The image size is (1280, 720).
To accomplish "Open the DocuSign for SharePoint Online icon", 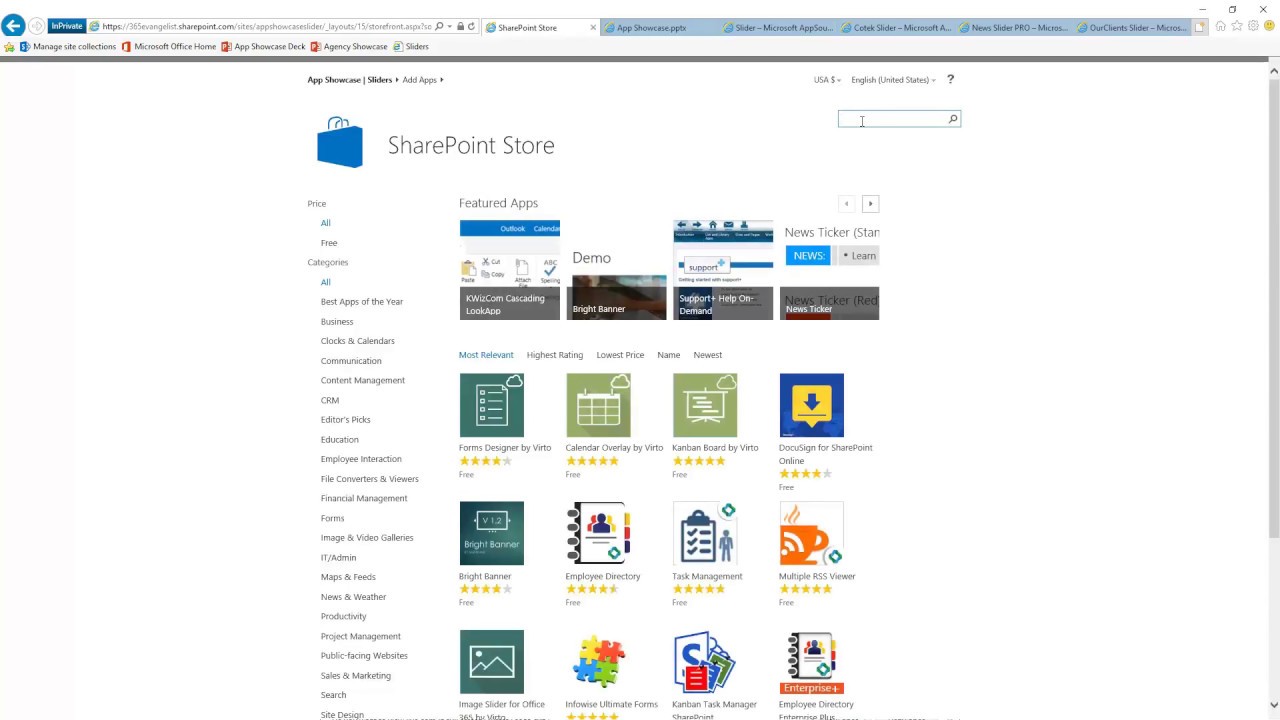I will 811,405.
